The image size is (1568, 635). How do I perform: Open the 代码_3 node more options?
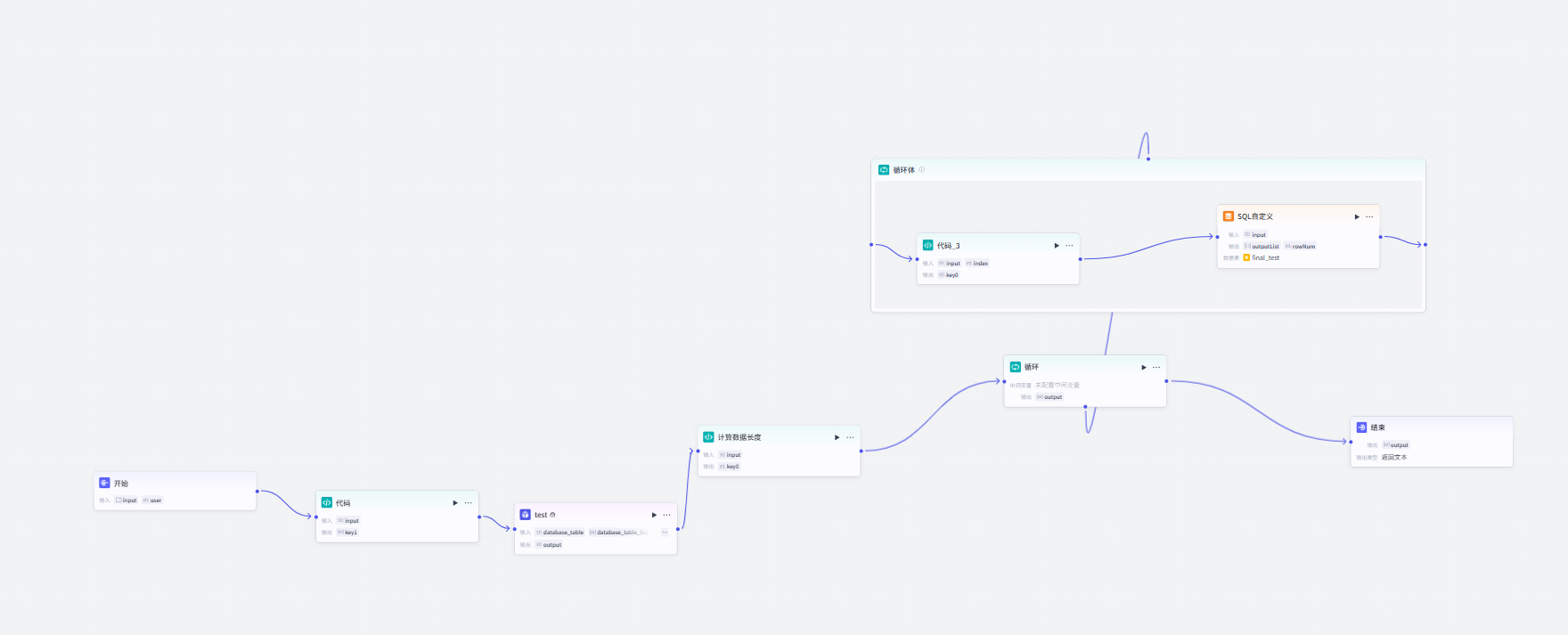(x=1069, y=246)
